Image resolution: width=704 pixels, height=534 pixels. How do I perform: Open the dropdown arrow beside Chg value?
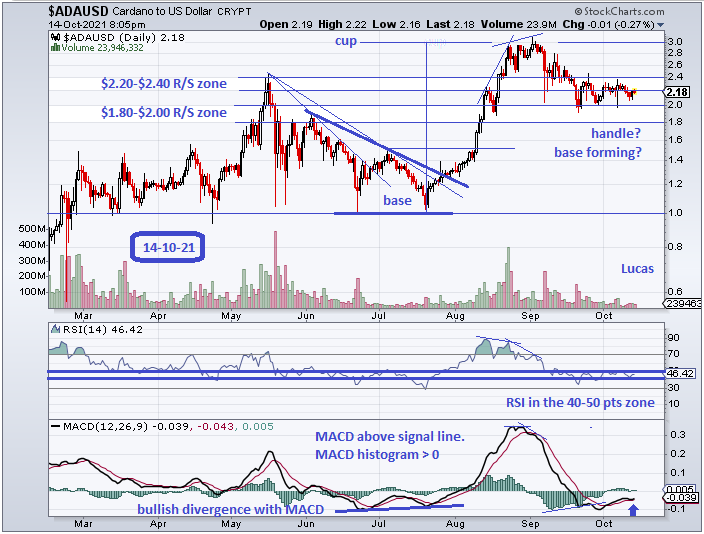pos(660,25)
